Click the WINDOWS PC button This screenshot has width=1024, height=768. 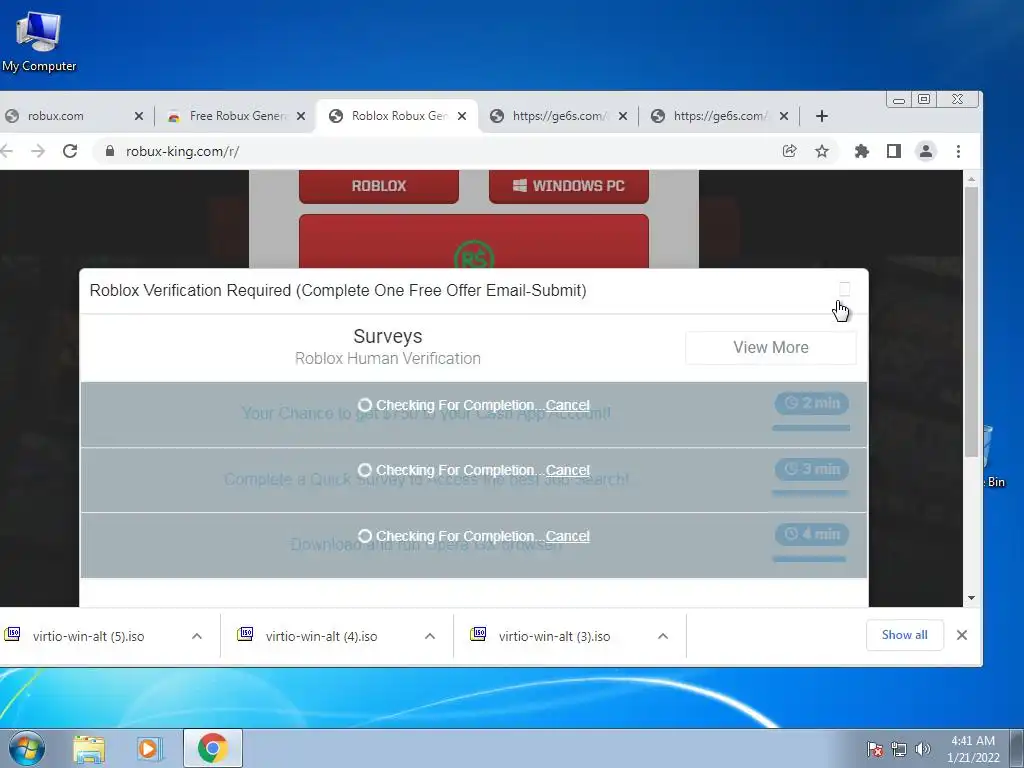point(569,186)
